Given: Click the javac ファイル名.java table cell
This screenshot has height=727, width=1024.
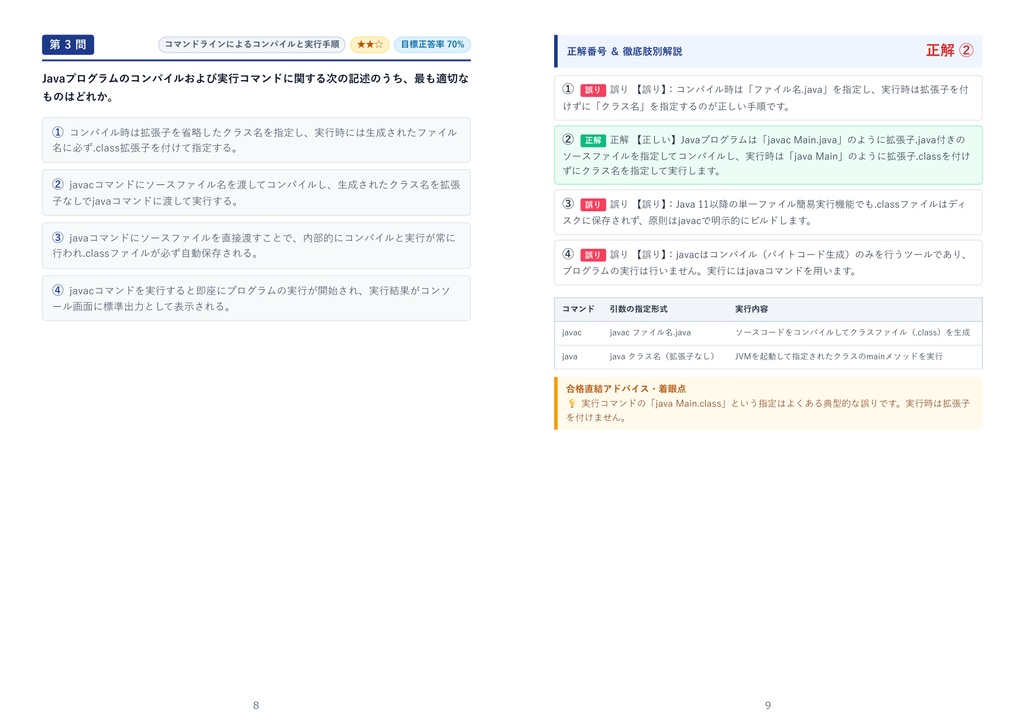Looking at the screenshot, I should click(650, 332).
